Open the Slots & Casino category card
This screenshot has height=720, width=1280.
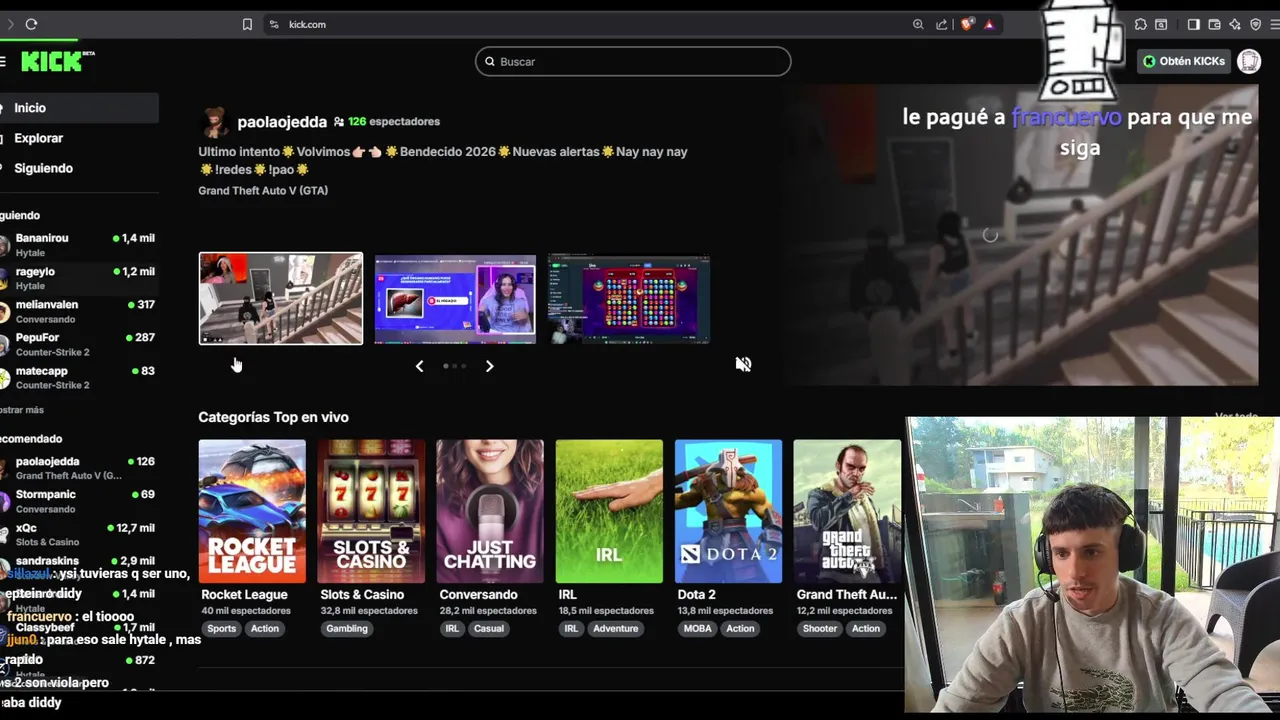click(371, 511)
